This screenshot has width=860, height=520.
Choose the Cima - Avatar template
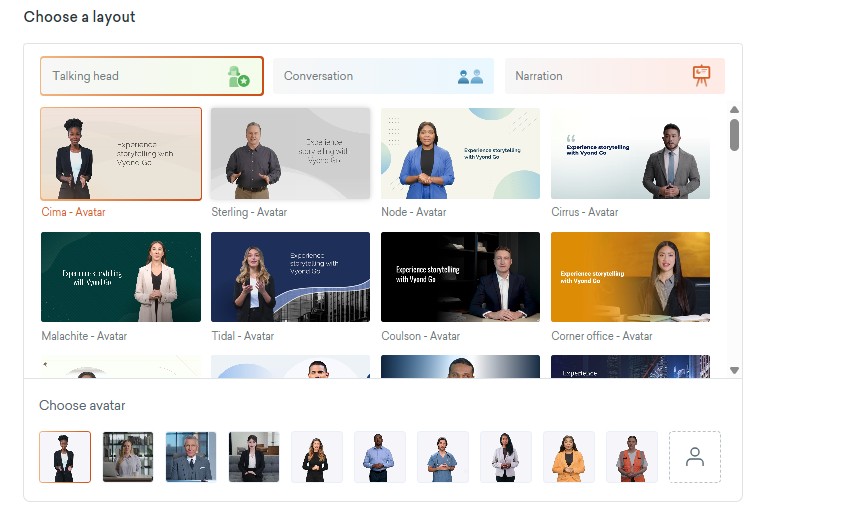[x=121, y=154]
